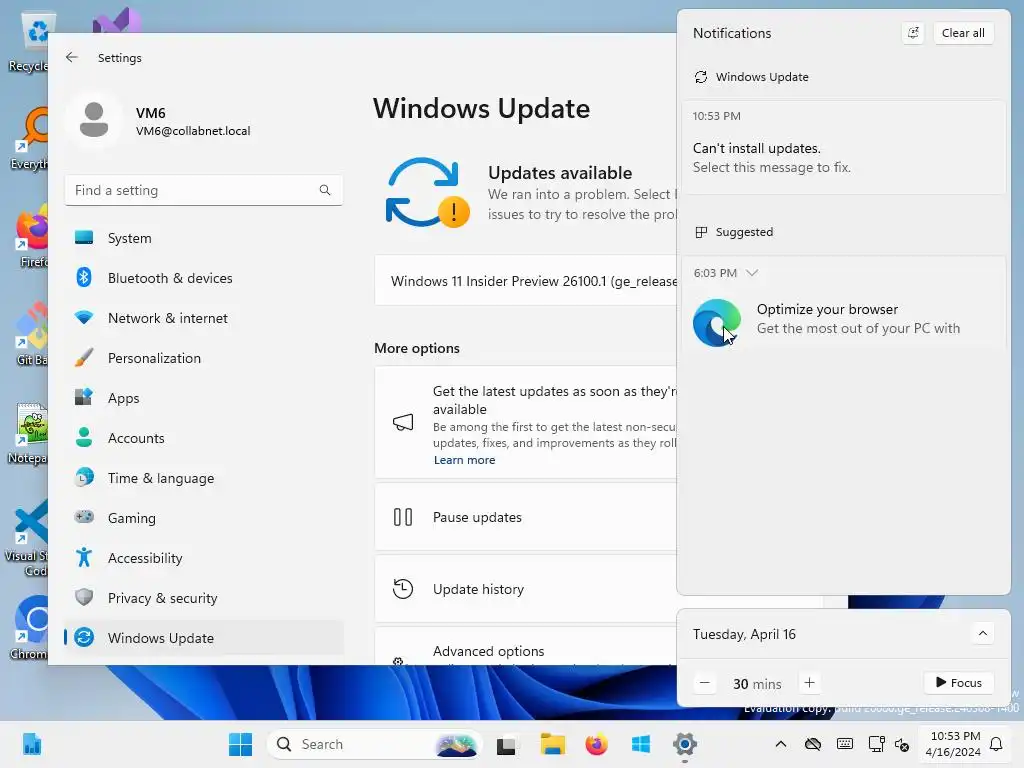Open the Widgets icon on the taskbar
Image resolution: width=1024 pixels, height=768 pixels.
[32, 744]
